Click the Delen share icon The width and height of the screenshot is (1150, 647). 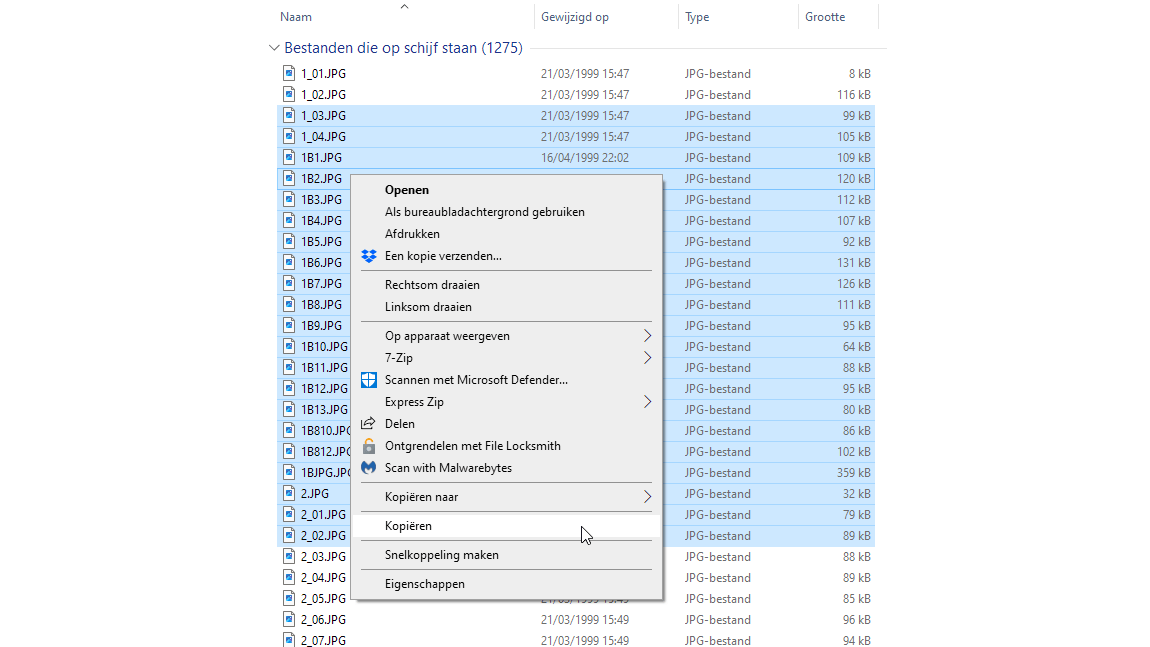[x=369, y=423]
